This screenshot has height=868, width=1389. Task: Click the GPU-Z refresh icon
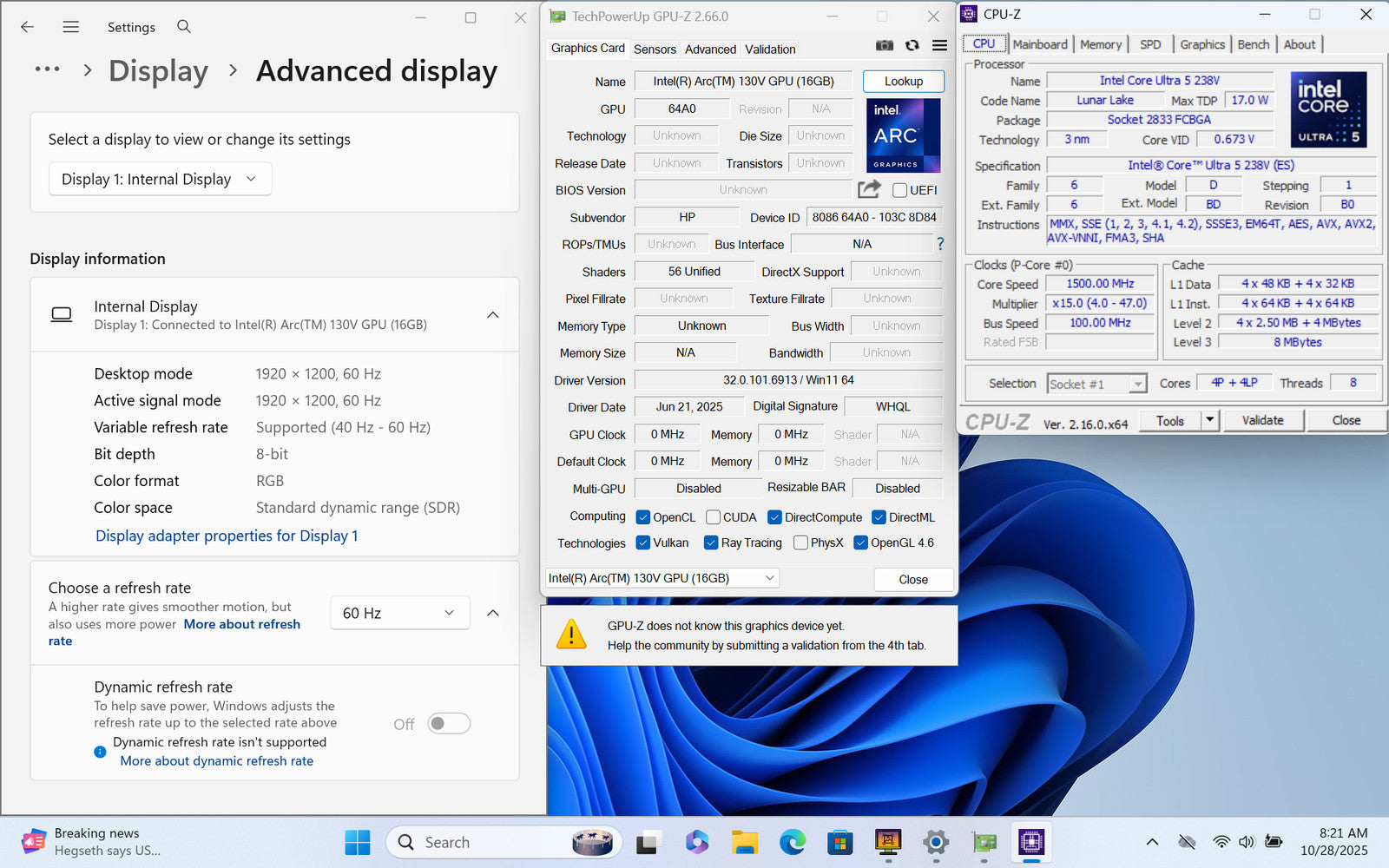[x=912, y=46]
